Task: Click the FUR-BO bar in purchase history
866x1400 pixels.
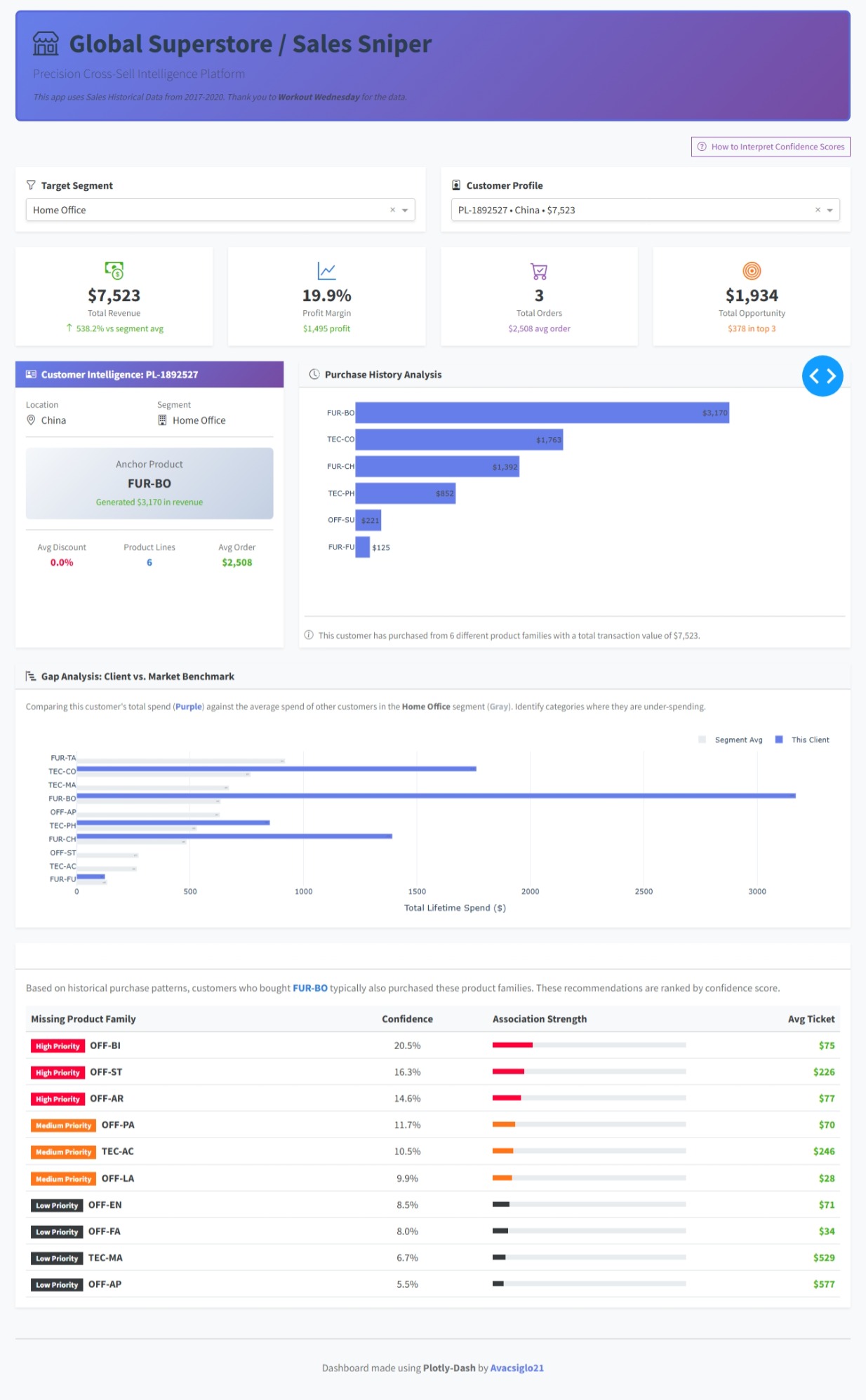Action: (542, 413)
